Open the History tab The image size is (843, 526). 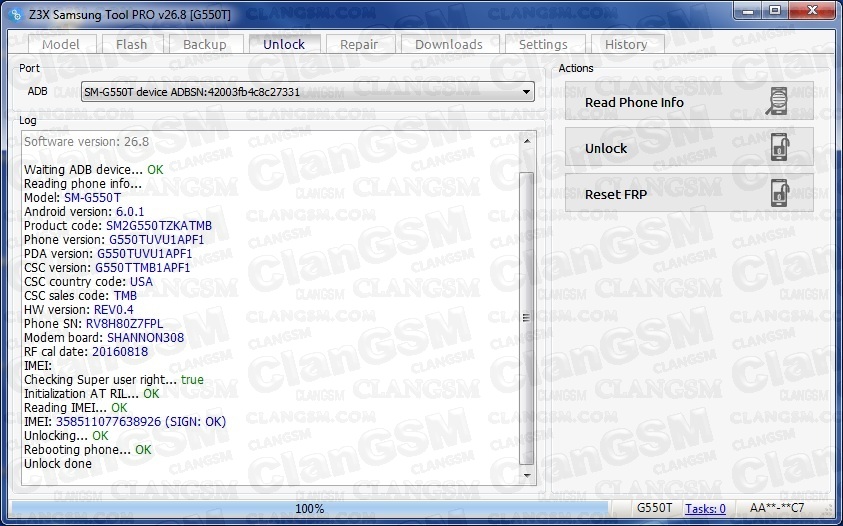point(626,45)
